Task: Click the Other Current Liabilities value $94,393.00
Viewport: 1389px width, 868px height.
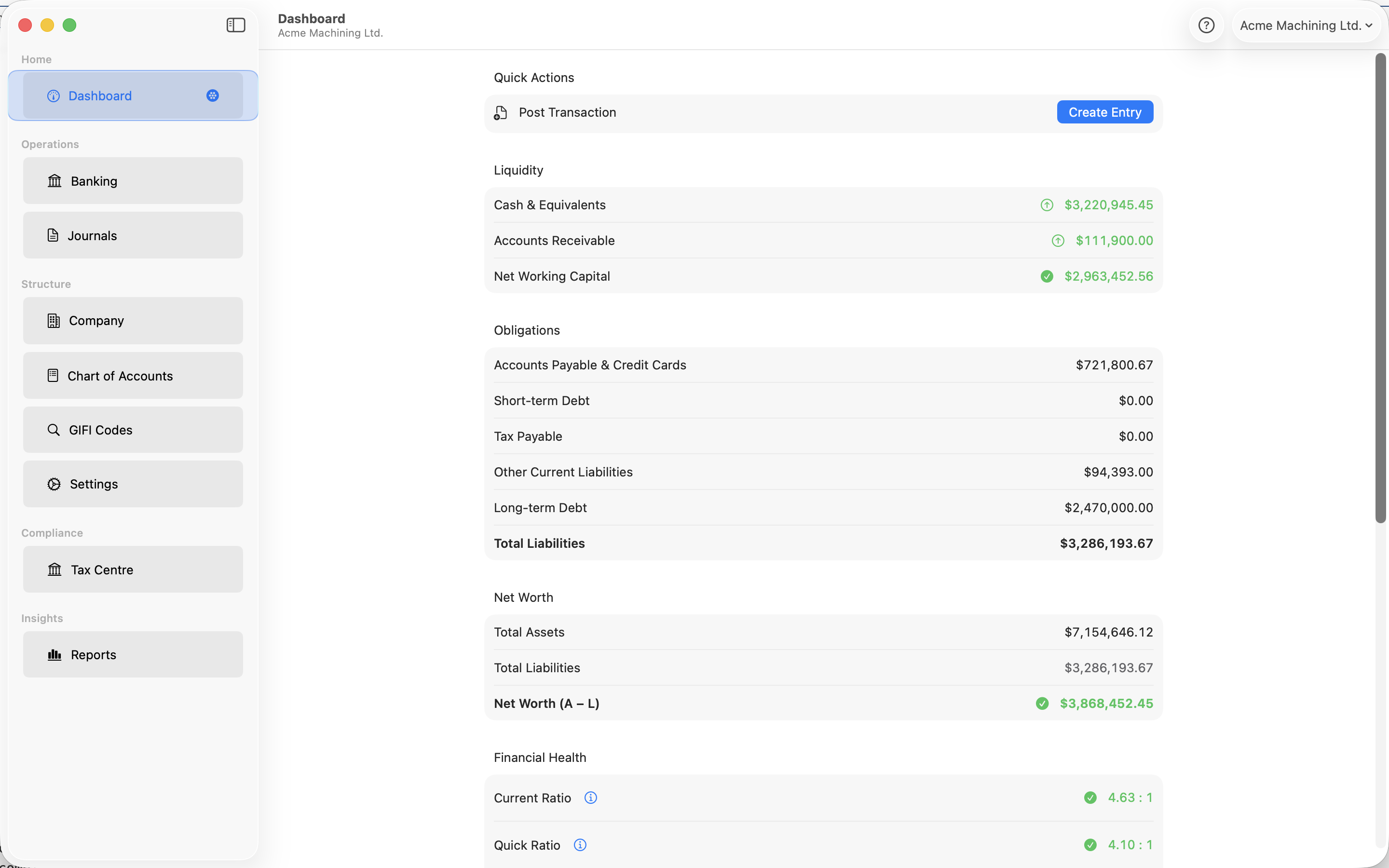Action: coord(1118,472)
